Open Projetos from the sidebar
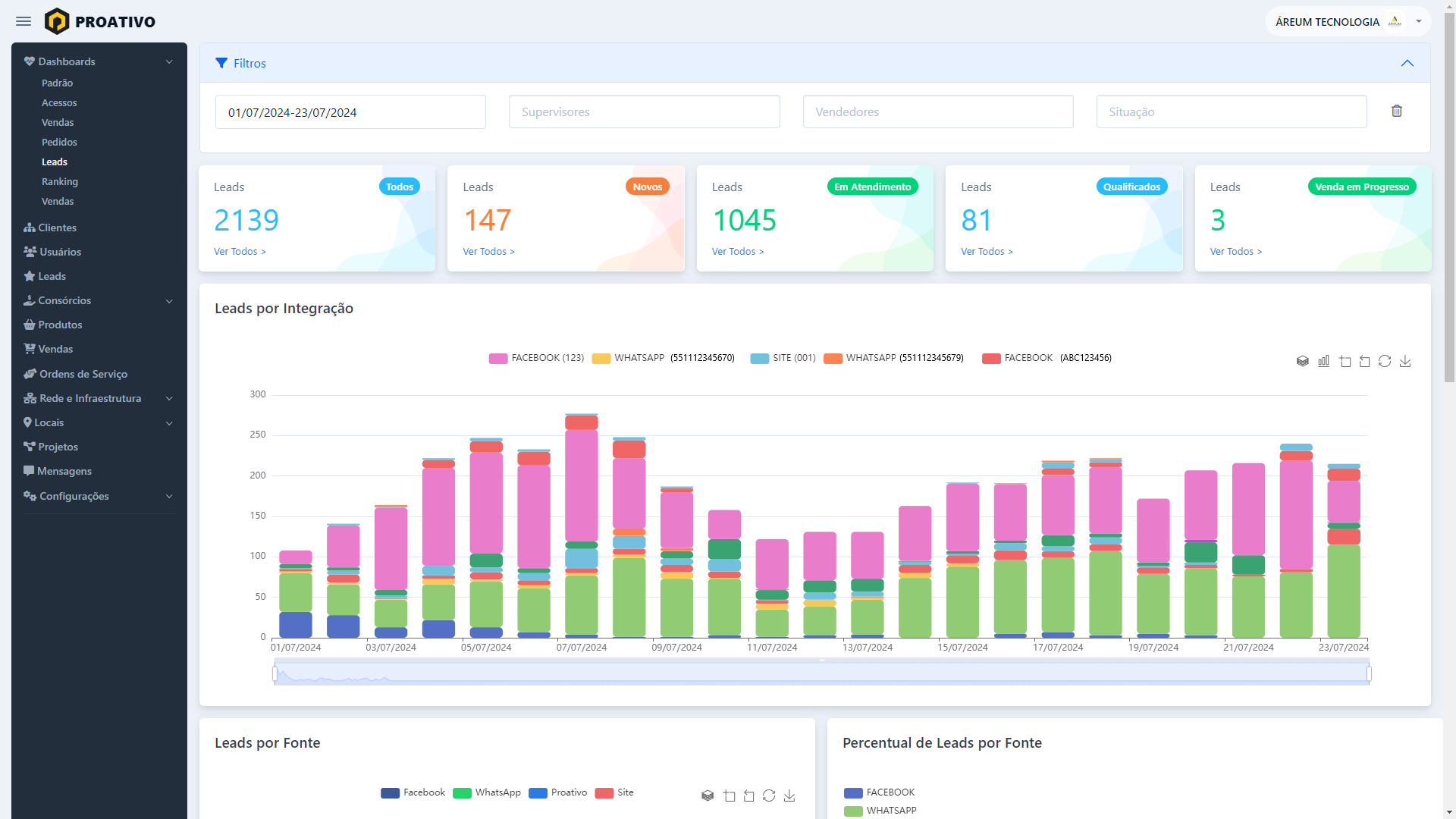The width and height of the screenshot is (1456, 819). [51, 447]
